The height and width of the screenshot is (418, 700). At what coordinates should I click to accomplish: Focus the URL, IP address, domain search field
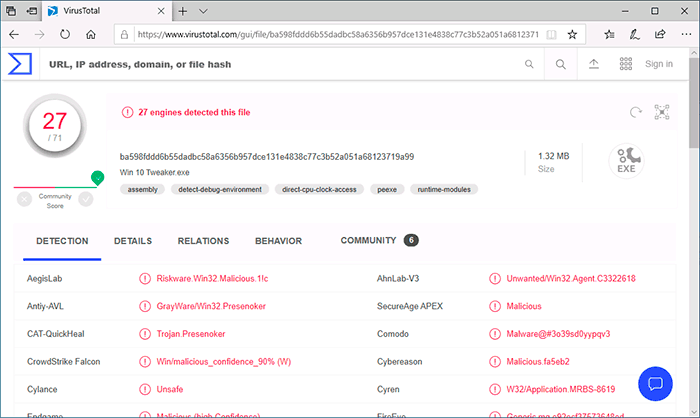(280, 64)
